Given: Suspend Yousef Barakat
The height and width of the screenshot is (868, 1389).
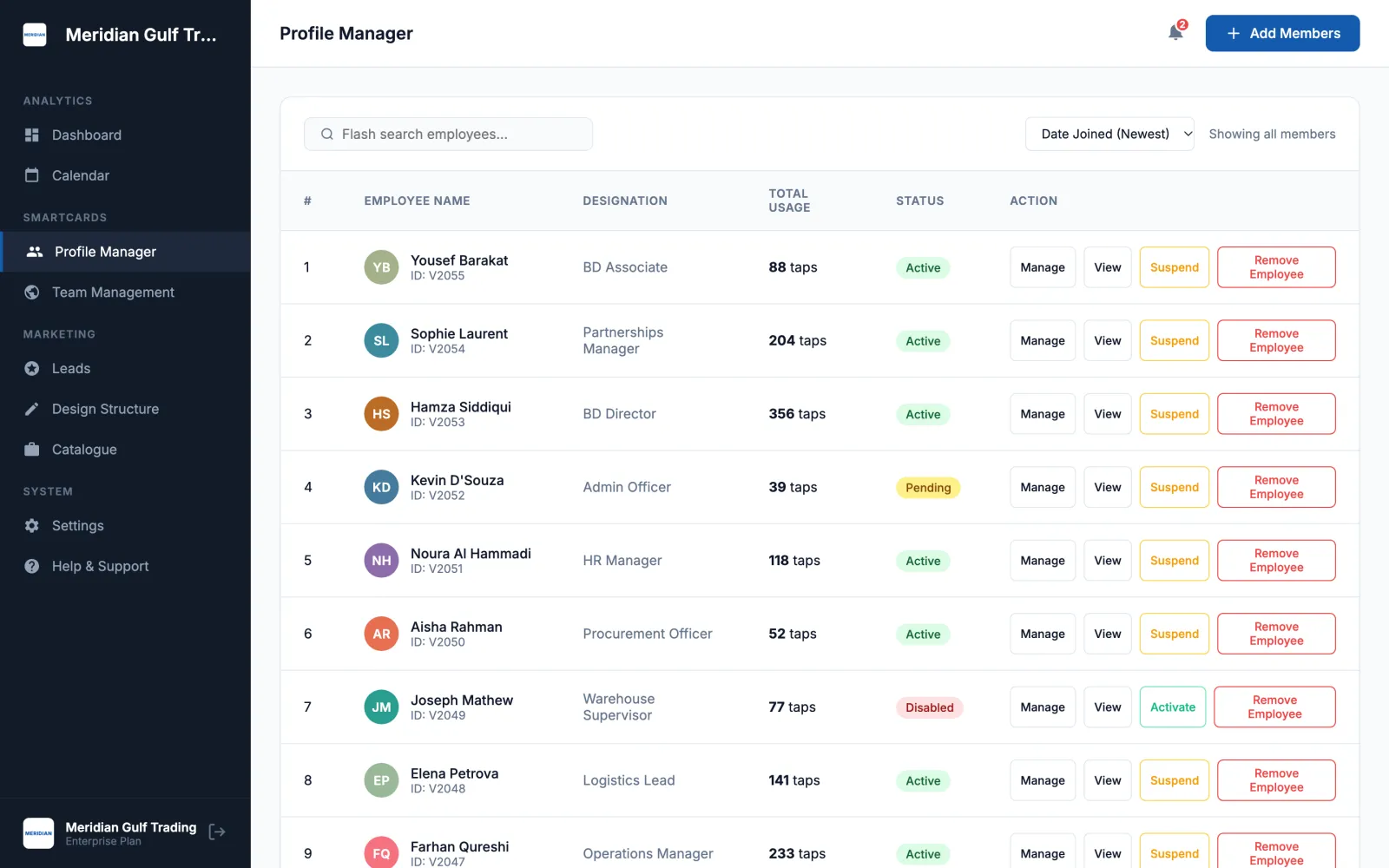Looking at the screenshot, I should click(x=1174, y=267).
